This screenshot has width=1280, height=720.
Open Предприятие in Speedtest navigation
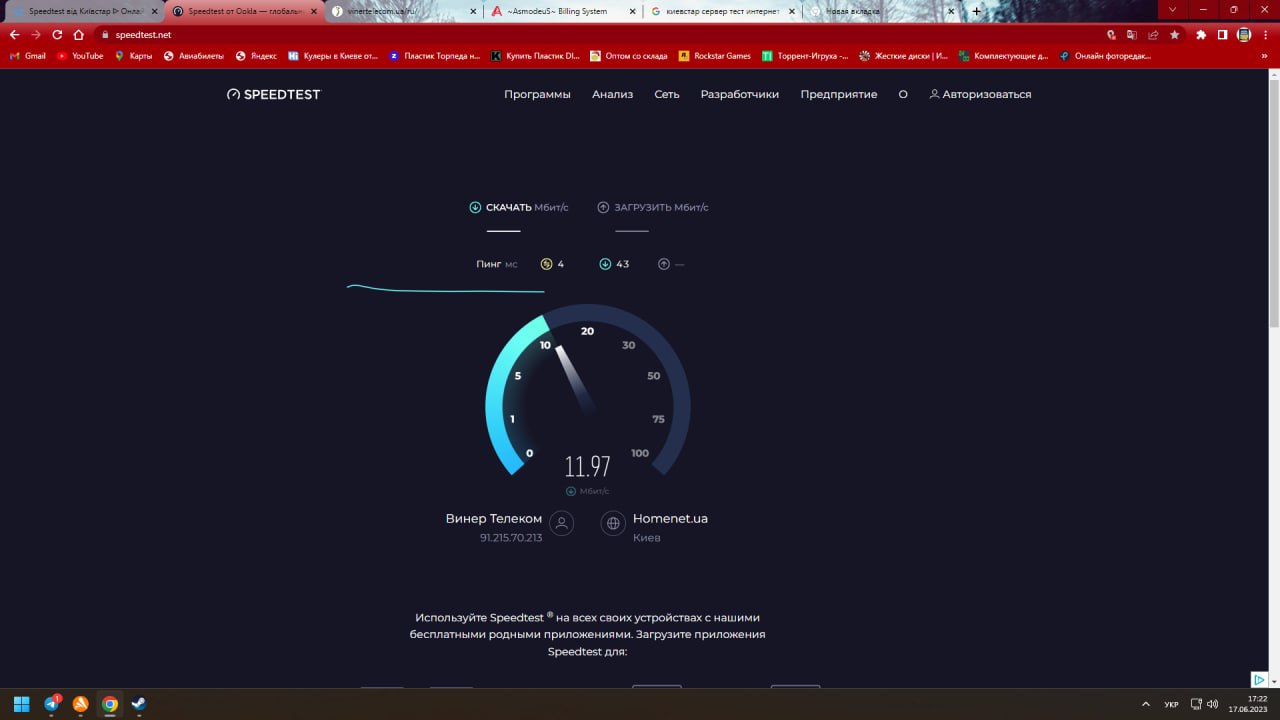(x=839, y=94)
